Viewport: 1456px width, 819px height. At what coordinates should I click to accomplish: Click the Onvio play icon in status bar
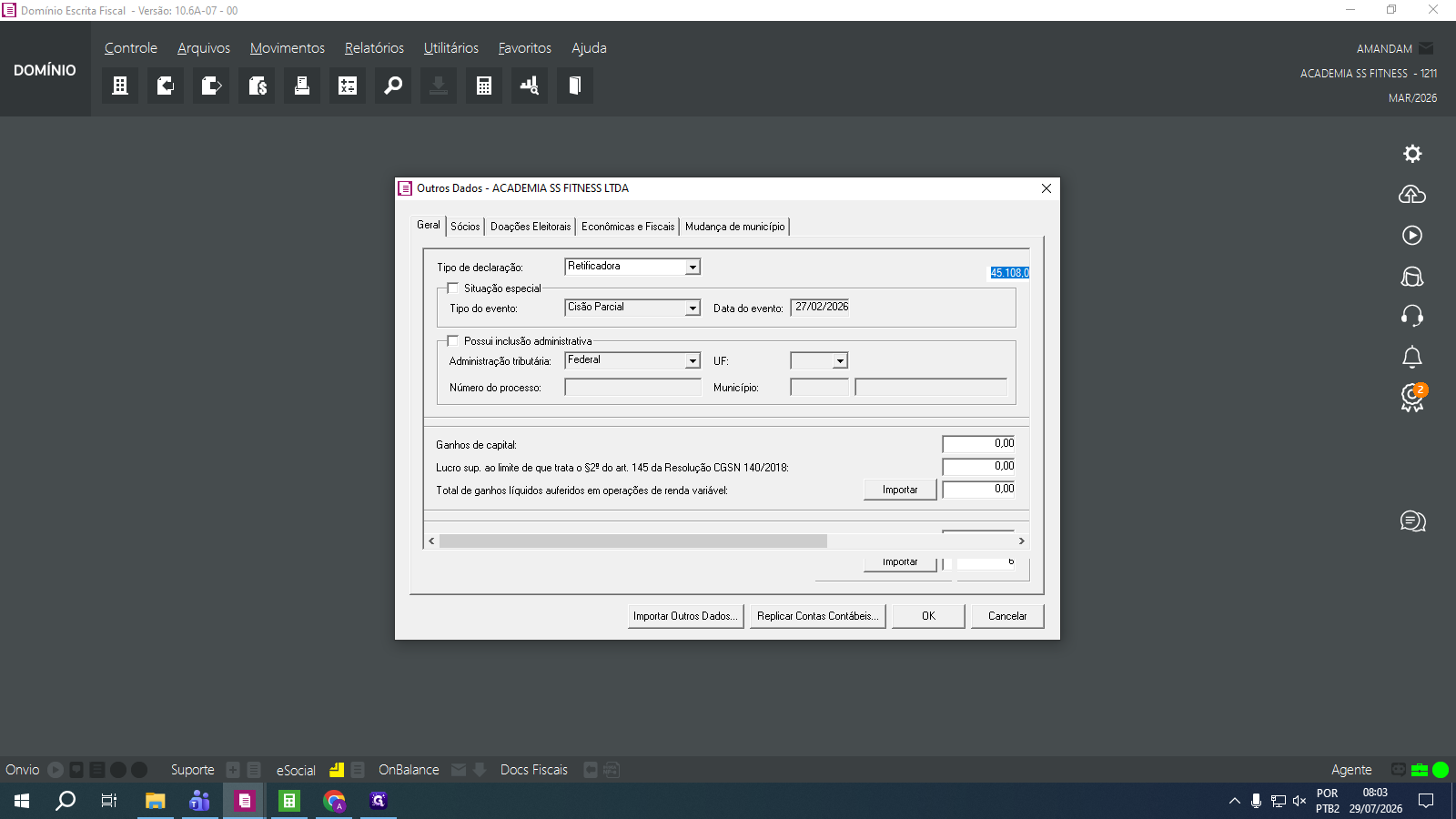click(x=56, y=770)
